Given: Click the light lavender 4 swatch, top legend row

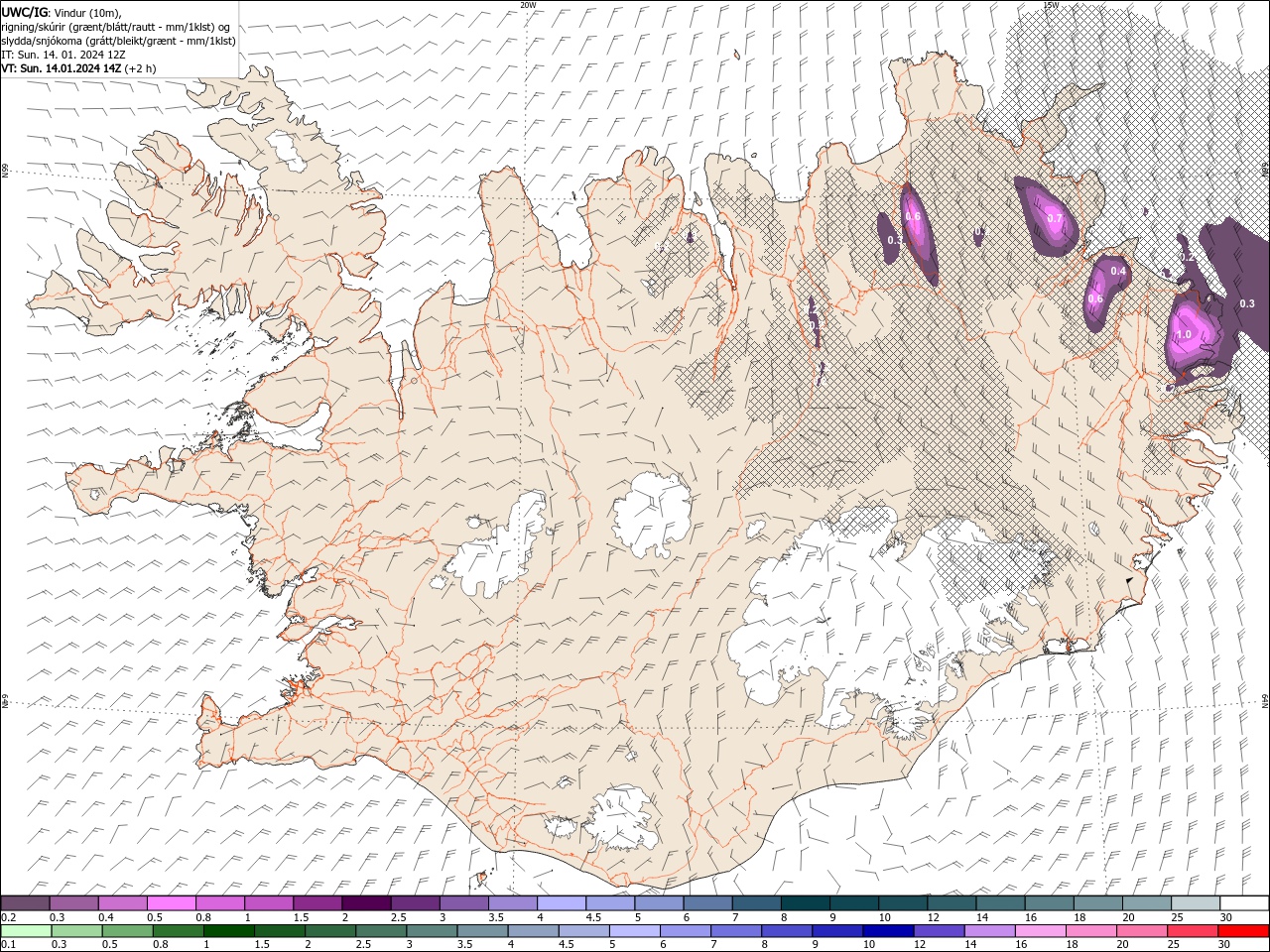Looking at the screenshot, I should pyautogui.click(x=562, y=903).
